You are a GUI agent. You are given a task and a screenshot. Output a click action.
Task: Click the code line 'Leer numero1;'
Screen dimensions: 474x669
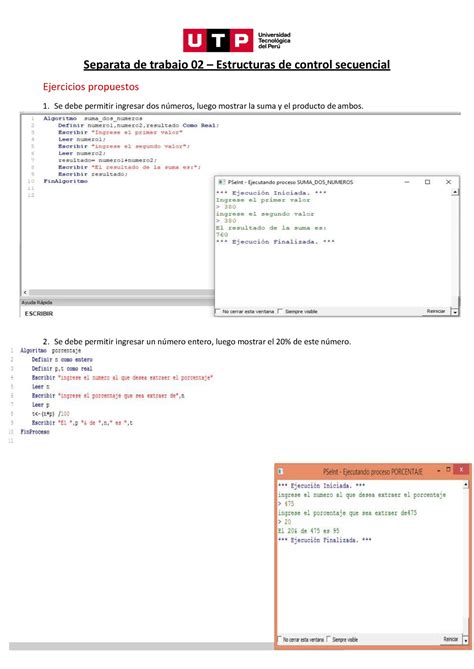coord(82,140)
